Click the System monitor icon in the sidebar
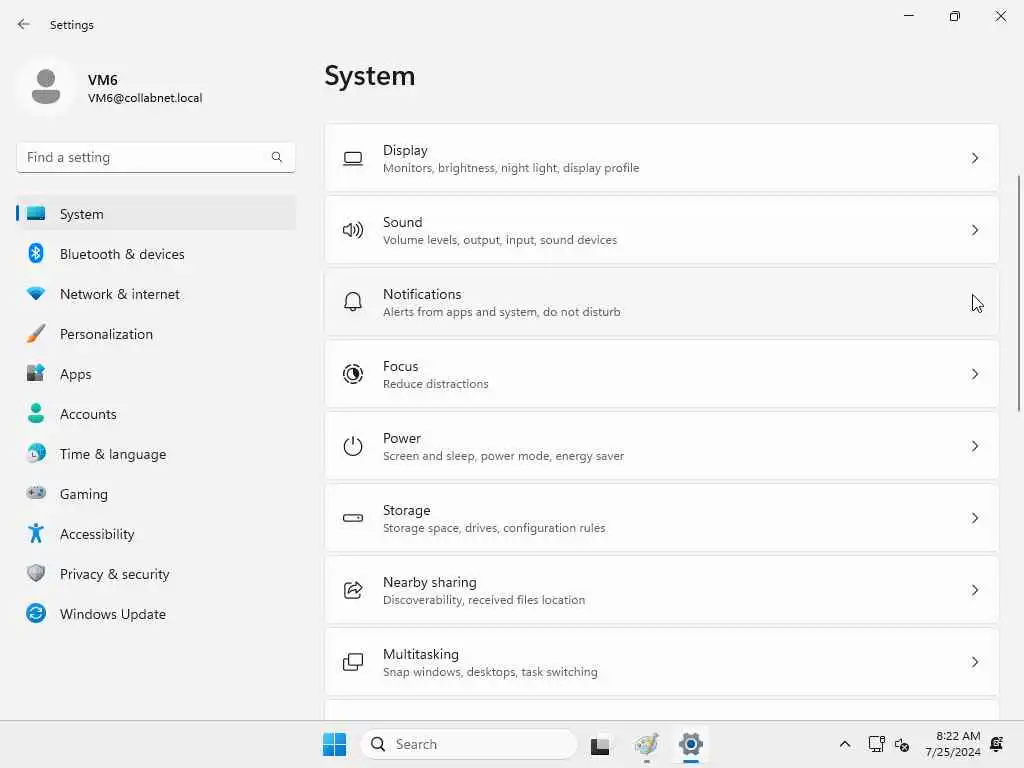 click(36, 213)
